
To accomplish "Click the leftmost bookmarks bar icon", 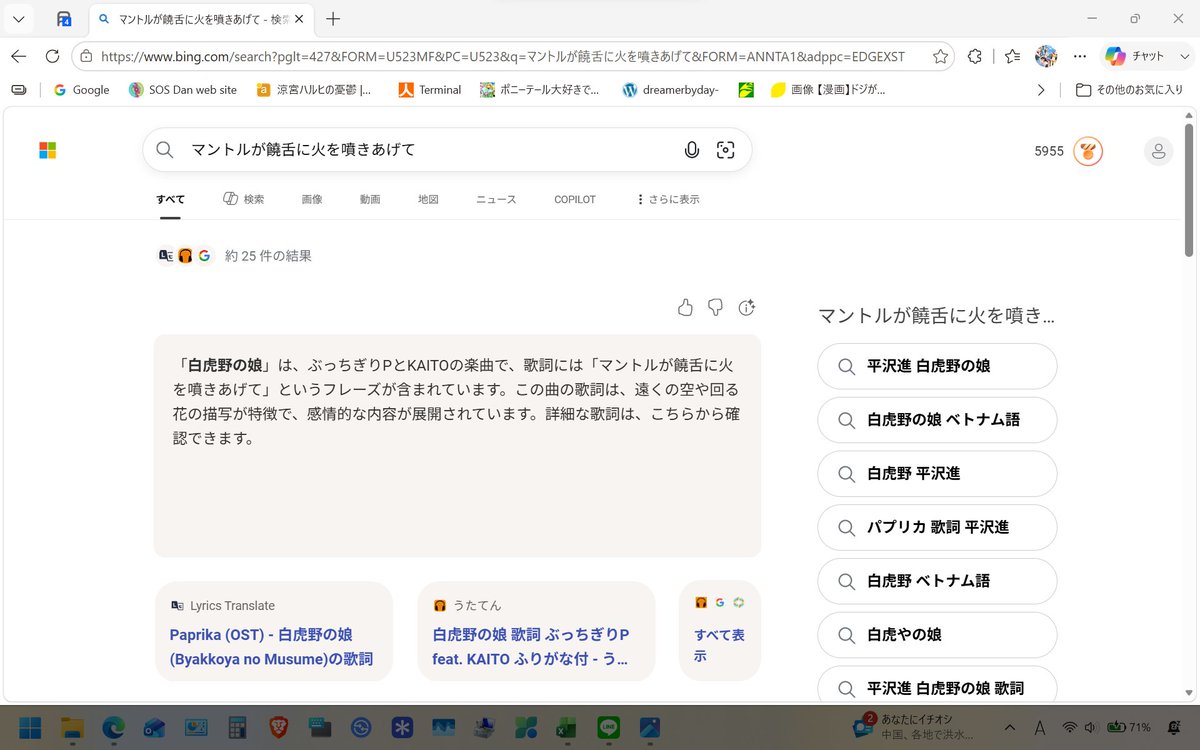I will [x=19, y=90].
